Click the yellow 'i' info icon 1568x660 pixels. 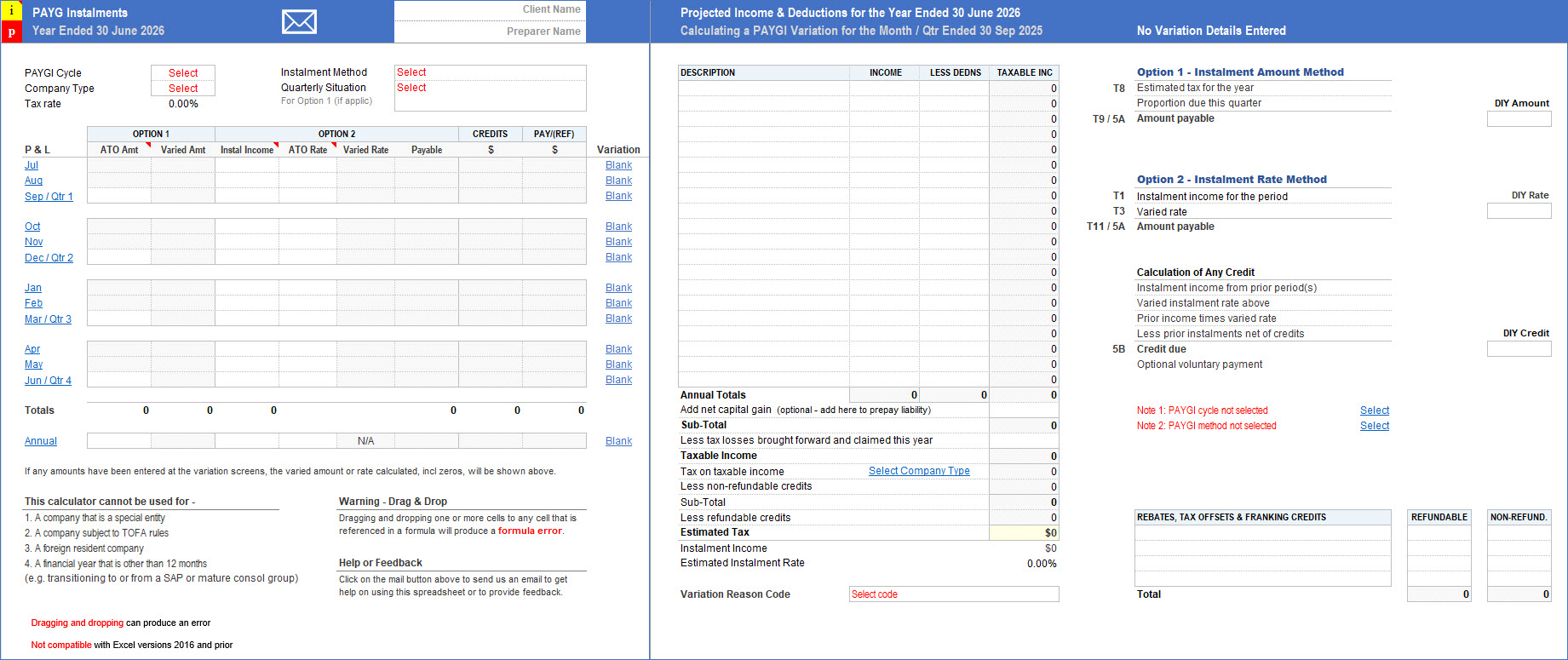pos(11,11)
